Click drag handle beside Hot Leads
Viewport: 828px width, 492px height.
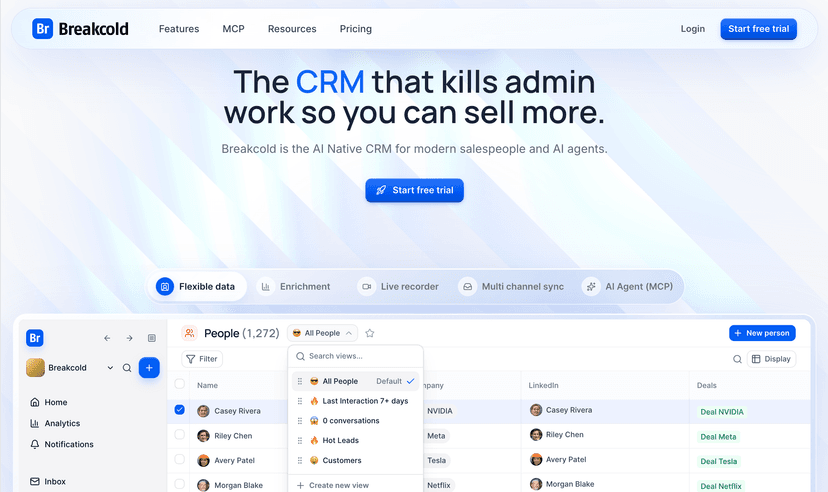[x=299, y=440]
